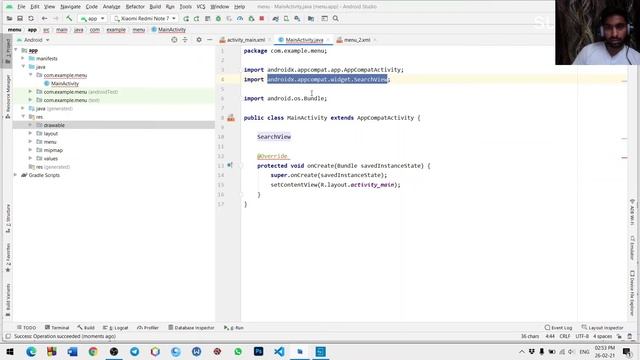Collapse the res folder
The width and height of the screenshot is (640, 360).
(x=23, y=116)
